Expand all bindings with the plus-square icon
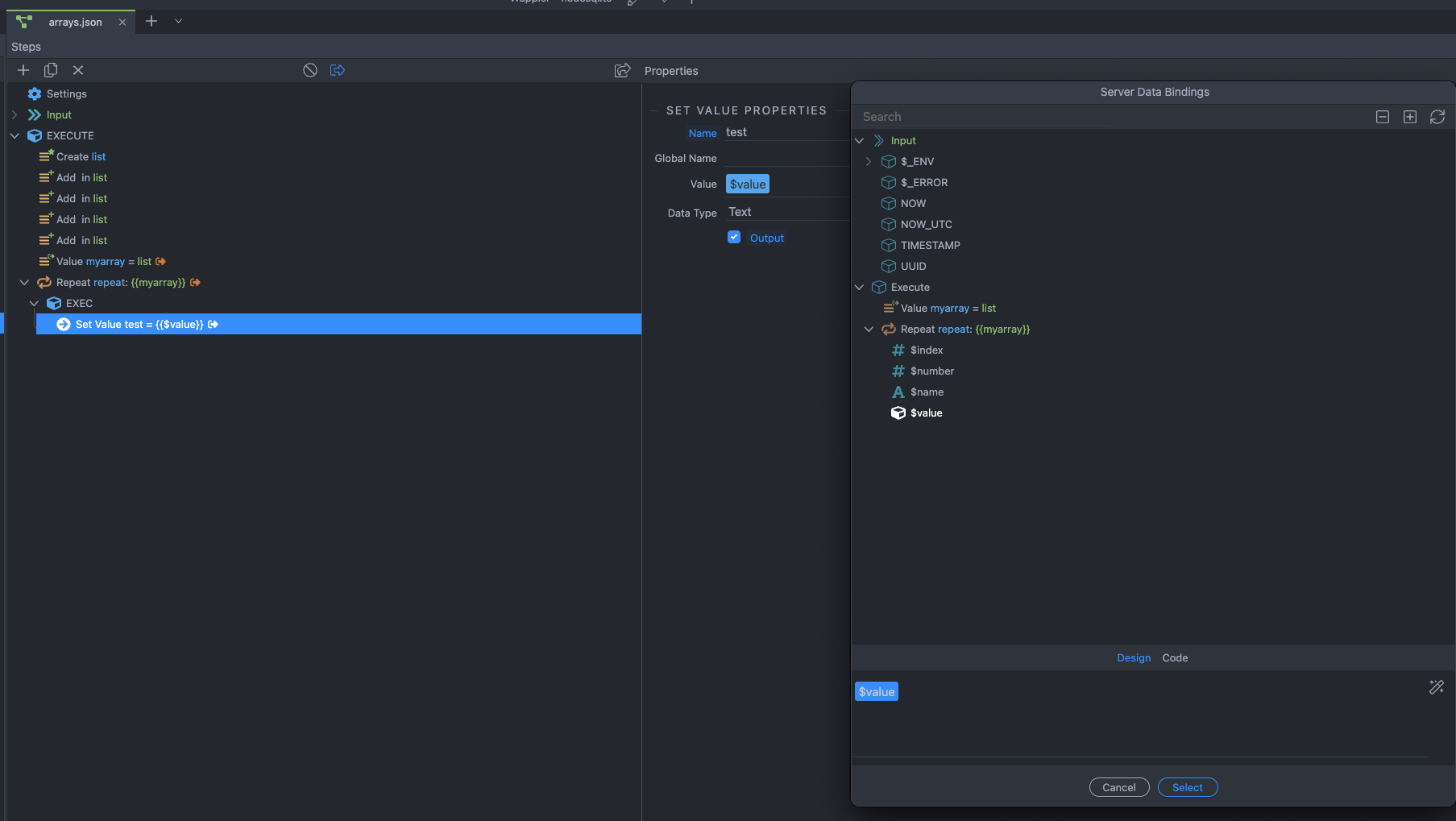 (1410, 117)
